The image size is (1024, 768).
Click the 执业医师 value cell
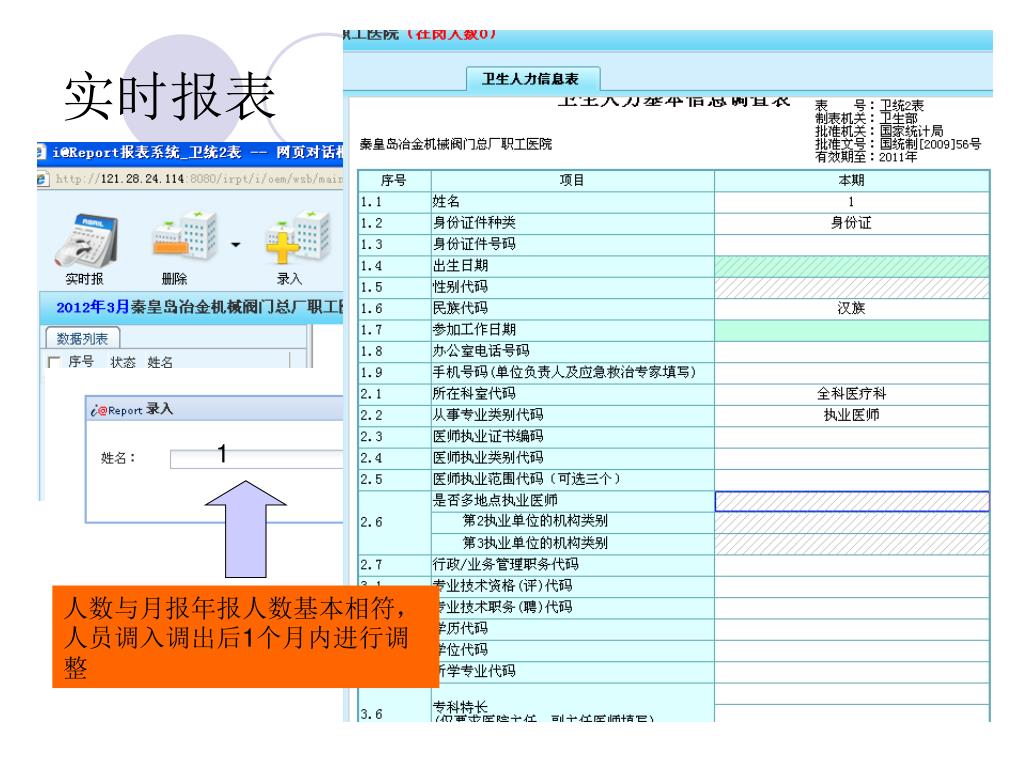point(852,415)
